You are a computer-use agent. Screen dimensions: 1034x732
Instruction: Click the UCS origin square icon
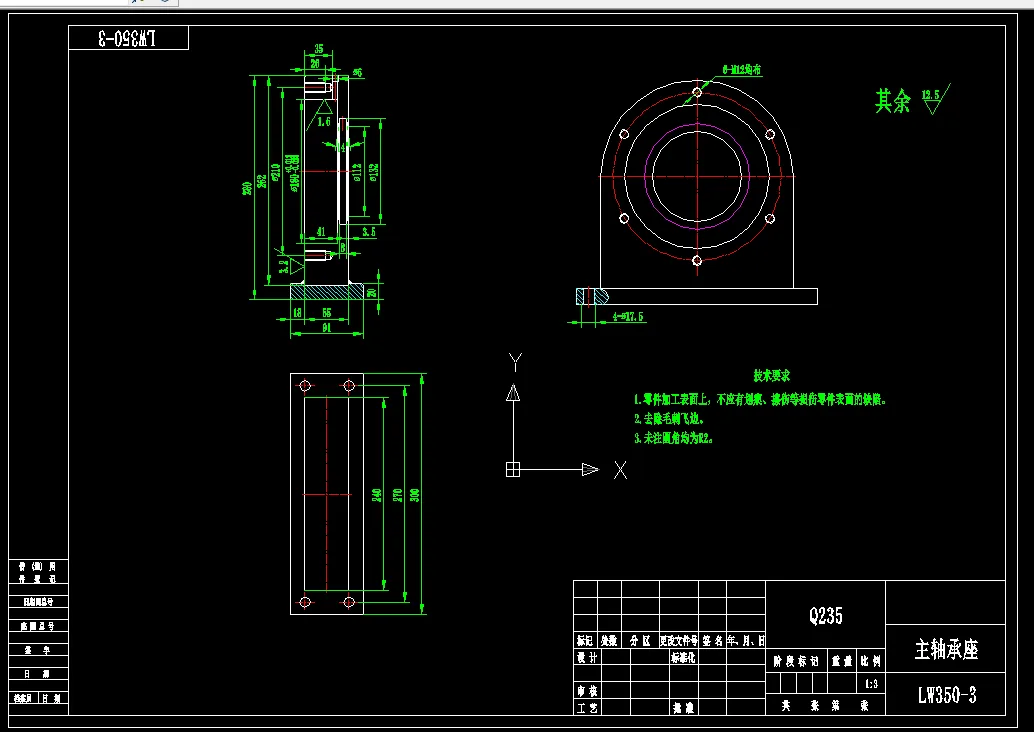tap(513, 470)
